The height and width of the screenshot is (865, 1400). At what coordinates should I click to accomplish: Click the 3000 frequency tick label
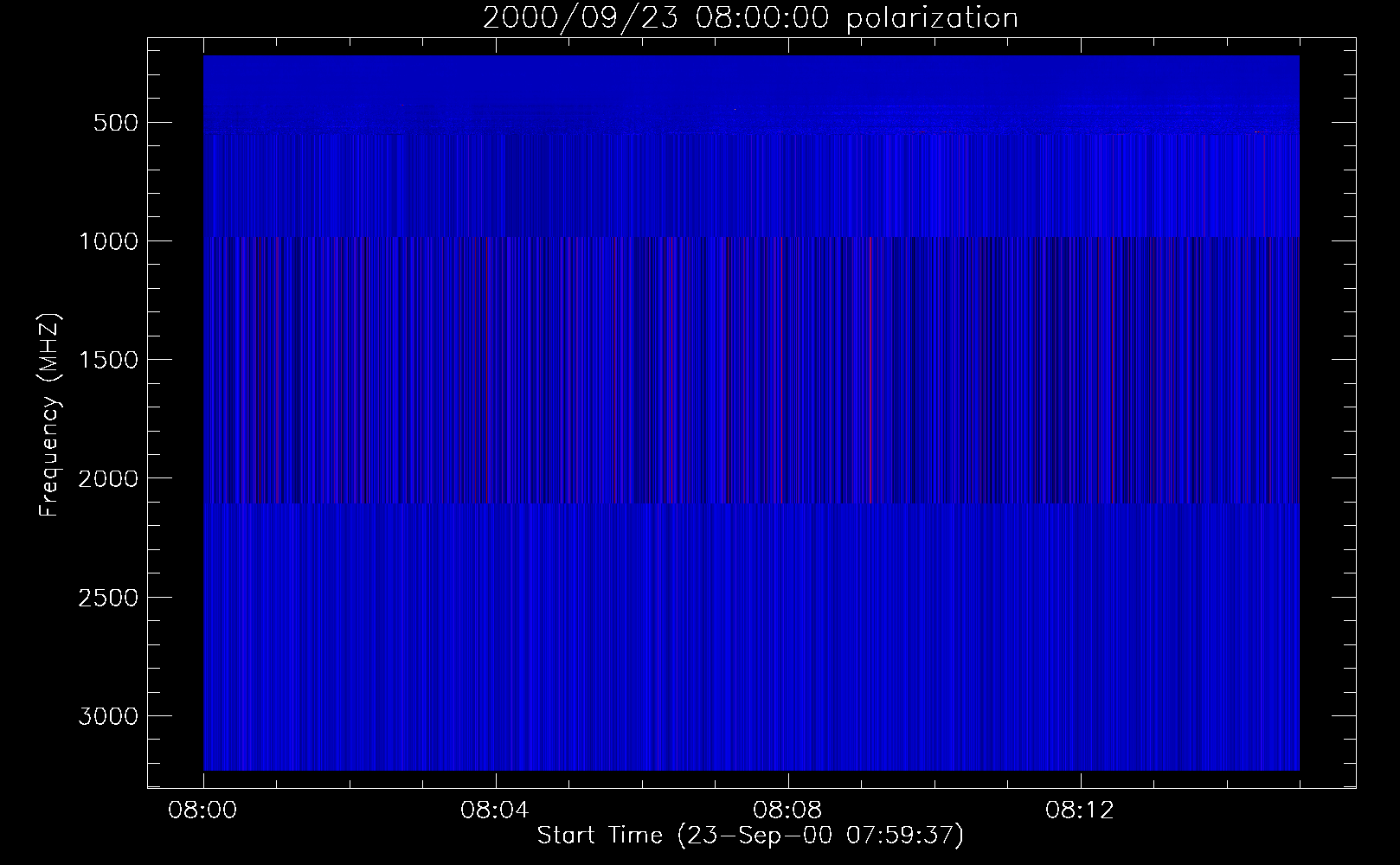click(108, 716)
